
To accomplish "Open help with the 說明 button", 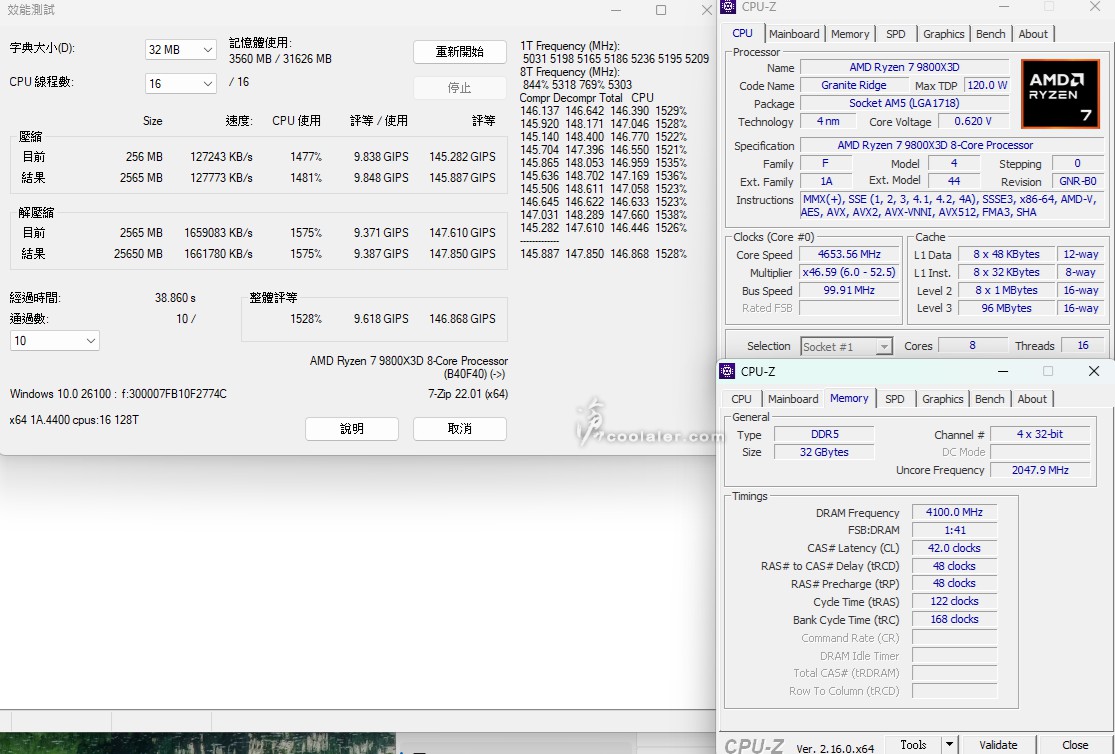I will click(352, 428).
